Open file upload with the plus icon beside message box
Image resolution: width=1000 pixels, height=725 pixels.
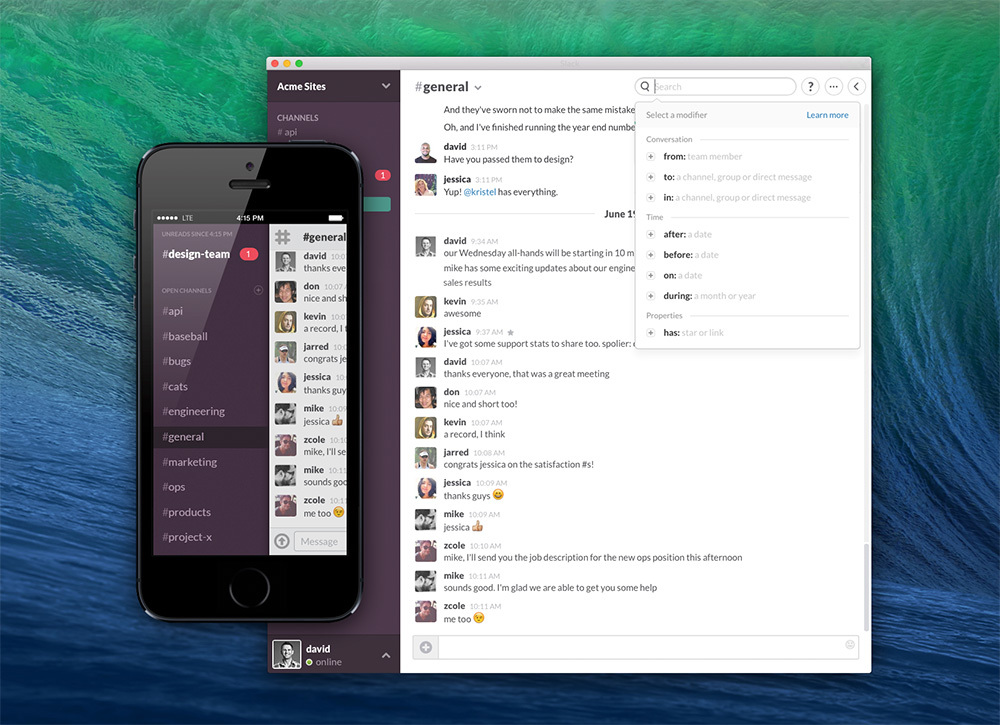[424, 647]
